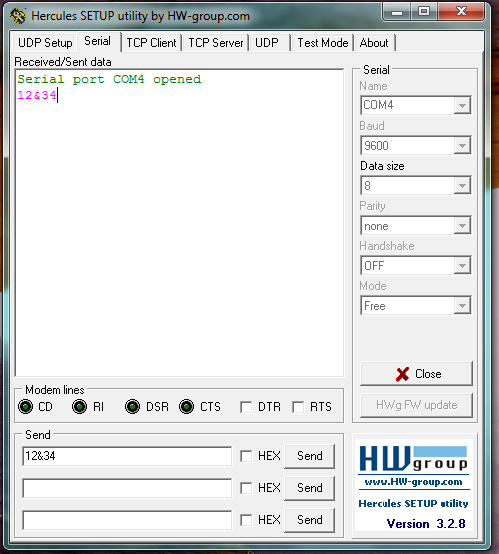Image resolution: width=499 pixels, height=554 pixels.
Task: Switch to the TCP Client tab
Action: 151,43
